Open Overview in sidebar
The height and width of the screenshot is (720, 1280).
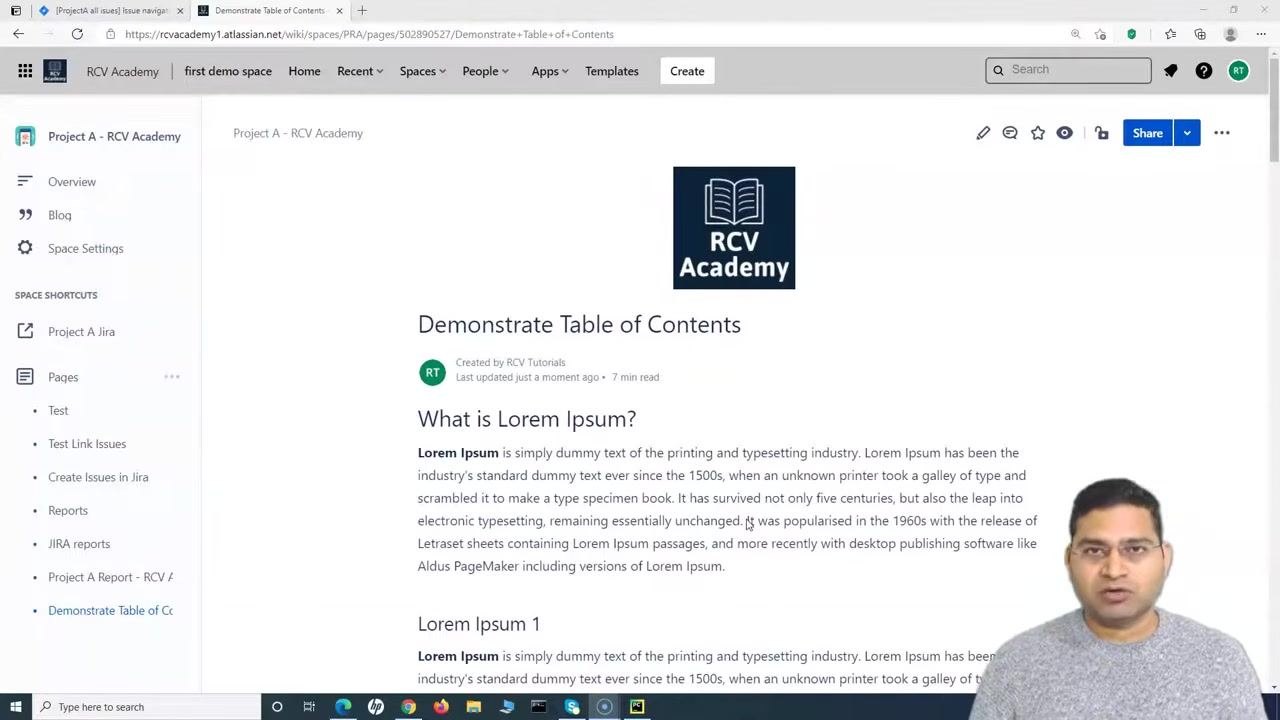click(x=72, y=182)
